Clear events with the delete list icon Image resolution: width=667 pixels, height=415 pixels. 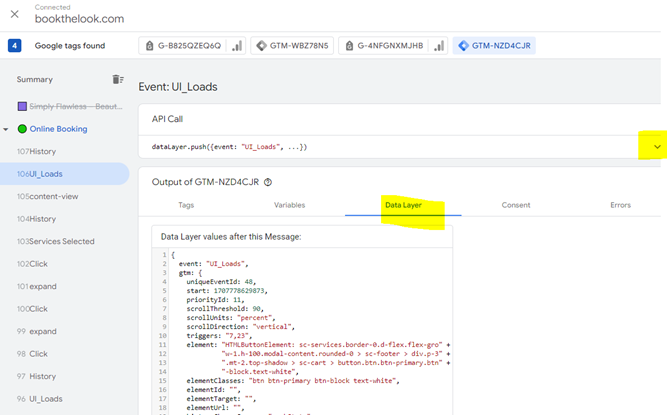pyautogui.click(x=118, y=80)
